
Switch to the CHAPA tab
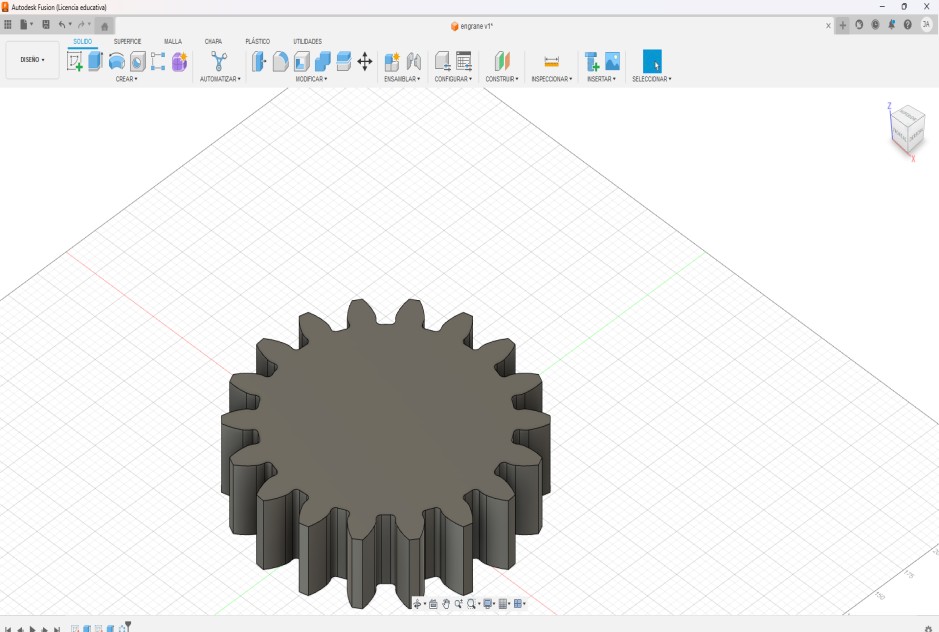[213, 41]
